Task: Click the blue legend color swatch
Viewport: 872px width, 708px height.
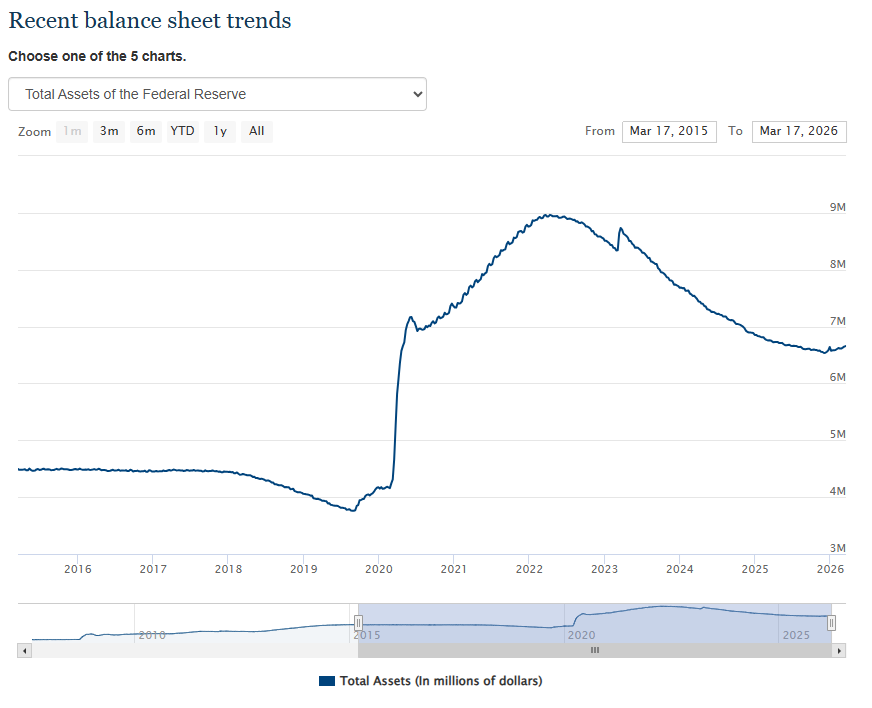Action: [x=327, y=681]
